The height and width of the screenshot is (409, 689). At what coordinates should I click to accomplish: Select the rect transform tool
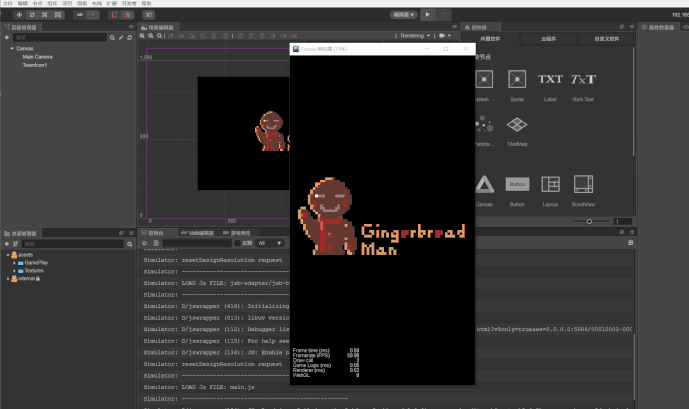pyautogui.click(x=58, y=14)
